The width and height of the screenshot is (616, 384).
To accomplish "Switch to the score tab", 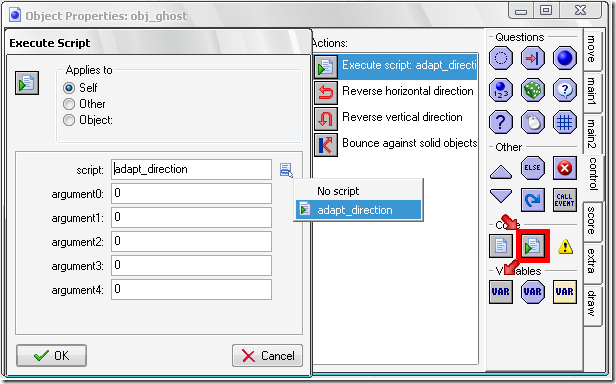I will tap(592, 221).
